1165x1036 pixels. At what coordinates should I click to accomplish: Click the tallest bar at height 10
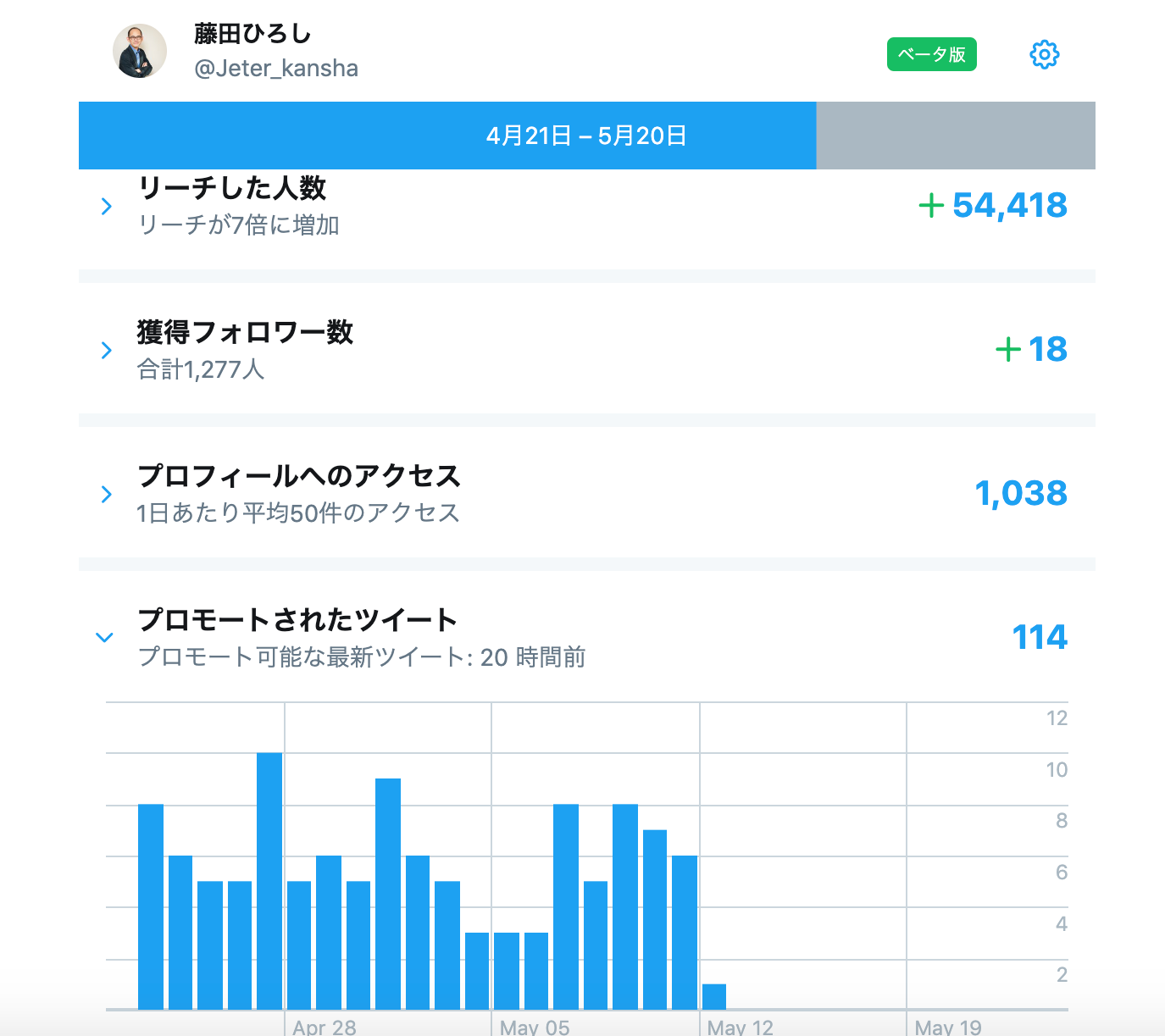269,881
